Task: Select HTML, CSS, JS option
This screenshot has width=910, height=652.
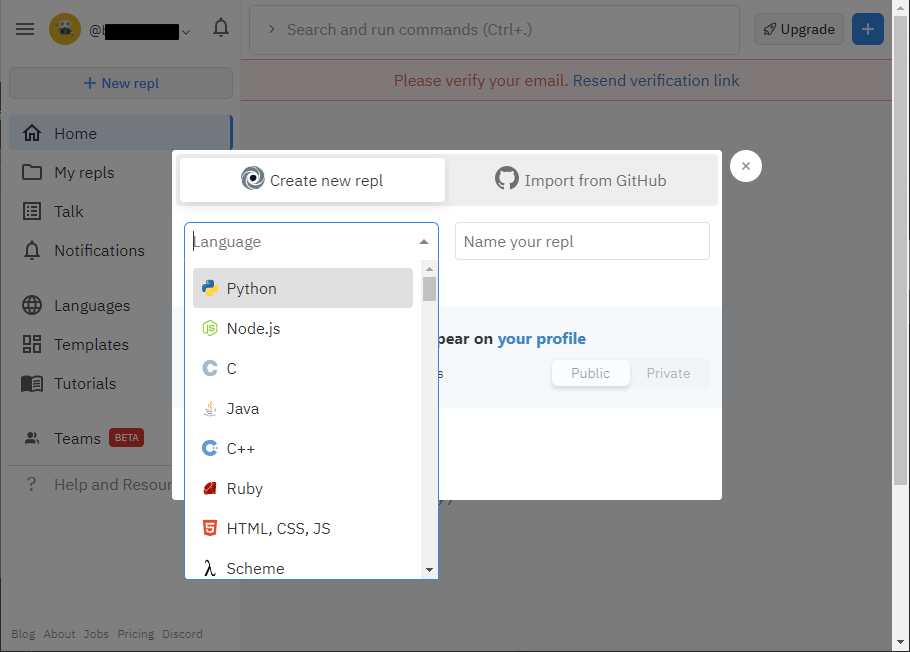Action: [x=302, y=528]
